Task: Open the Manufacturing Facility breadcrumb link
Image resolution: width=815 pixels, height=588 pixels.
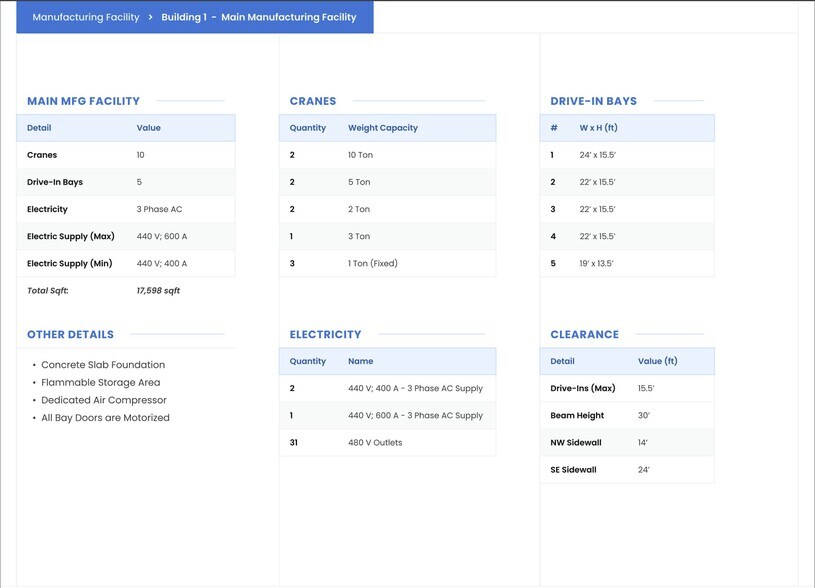Action: [x=86, y=17]
